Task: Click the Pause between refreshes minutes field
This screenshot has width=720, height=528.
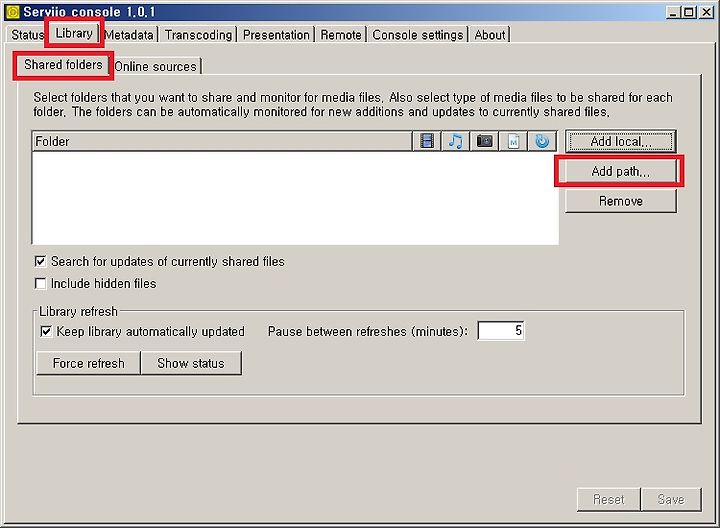Action: (x=501, y=331)
